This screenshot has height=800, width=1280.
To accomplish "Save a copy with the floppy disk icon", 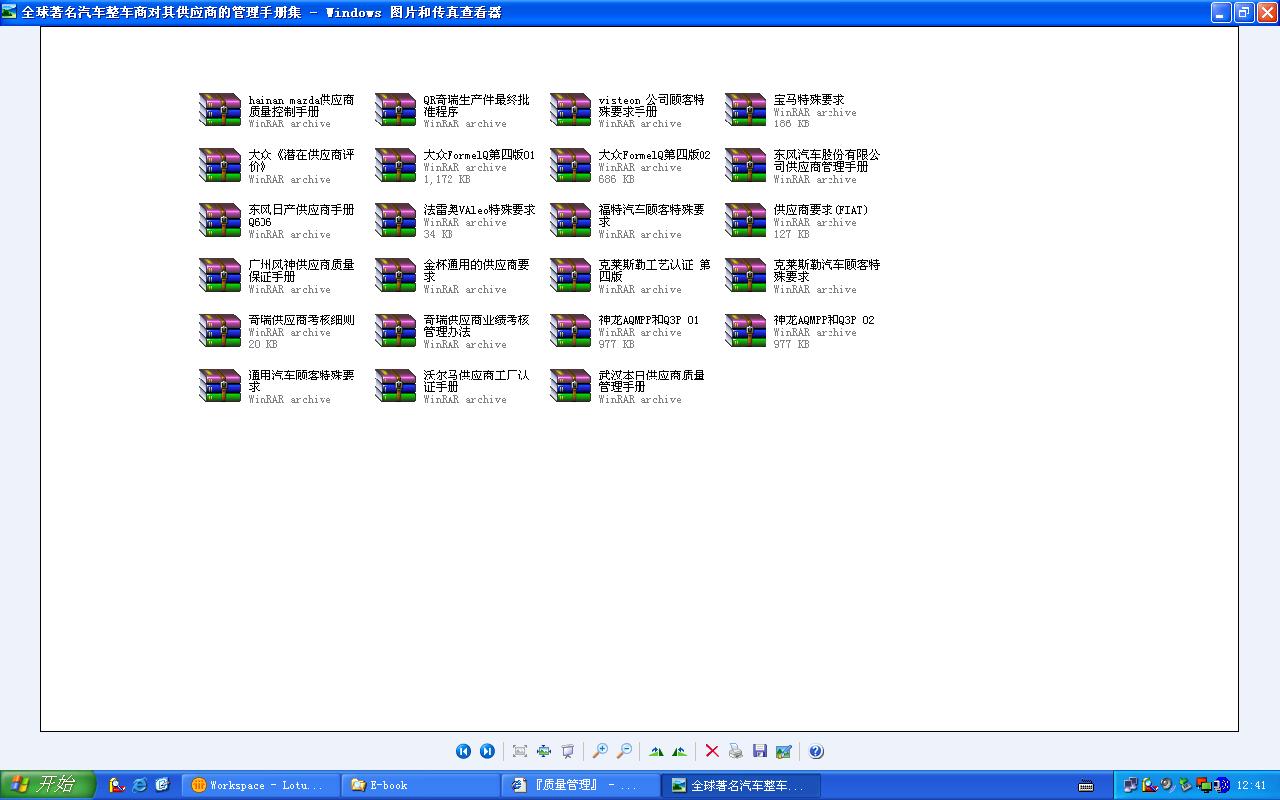I will [760, 751].
